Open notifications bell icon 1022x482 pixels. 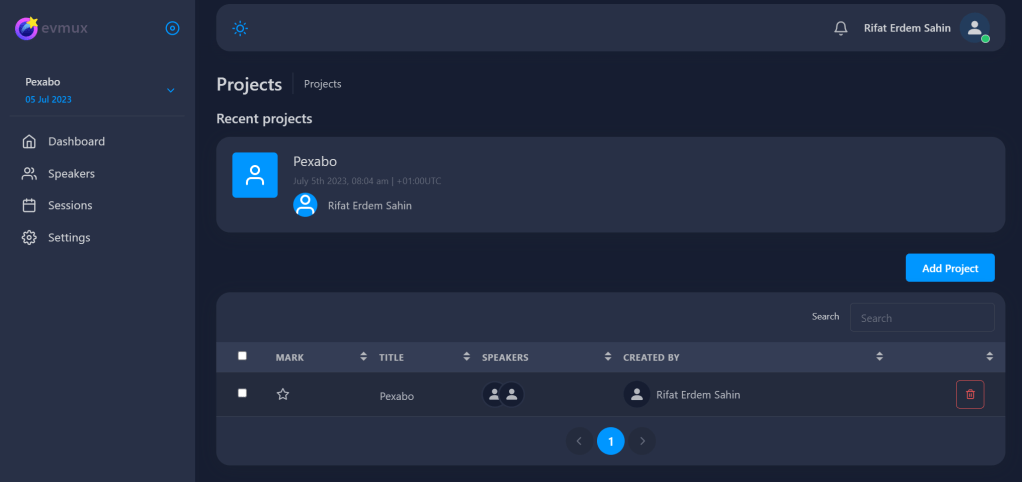click(x=841, y=28)
